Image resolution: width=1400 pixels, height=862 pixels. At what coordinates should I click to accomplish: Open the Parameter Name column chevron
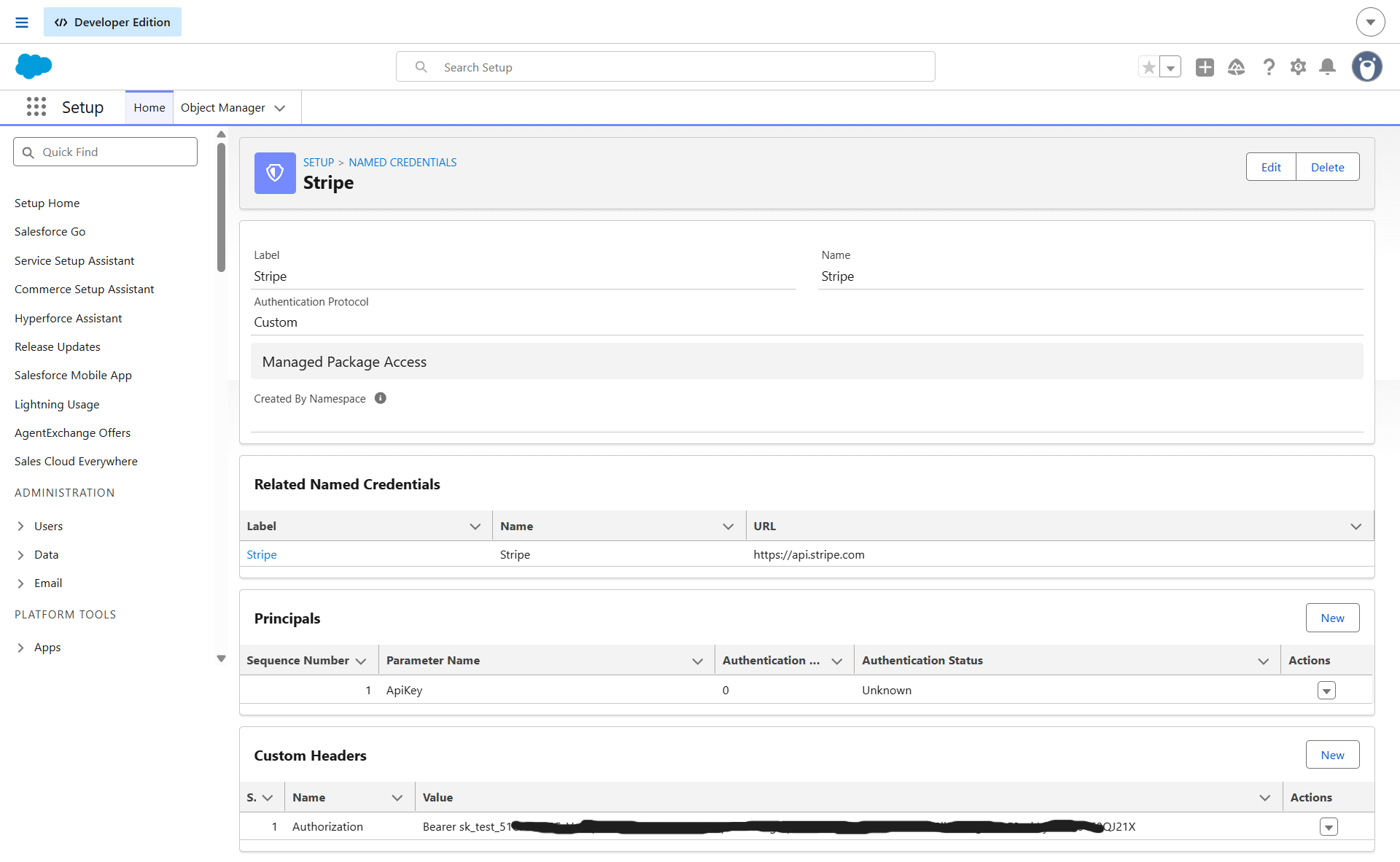pos(698,661)
